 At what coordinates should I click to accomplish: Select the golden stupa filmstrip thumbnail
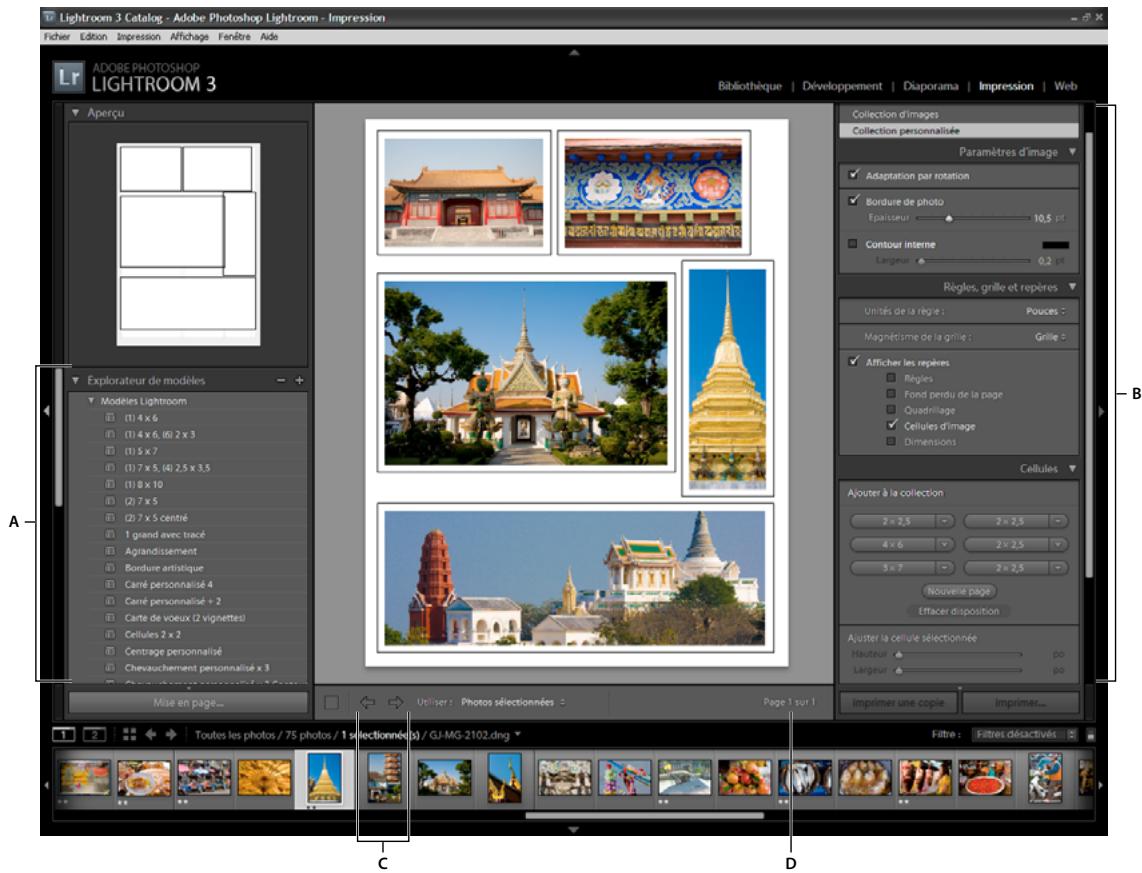[324, 778]
